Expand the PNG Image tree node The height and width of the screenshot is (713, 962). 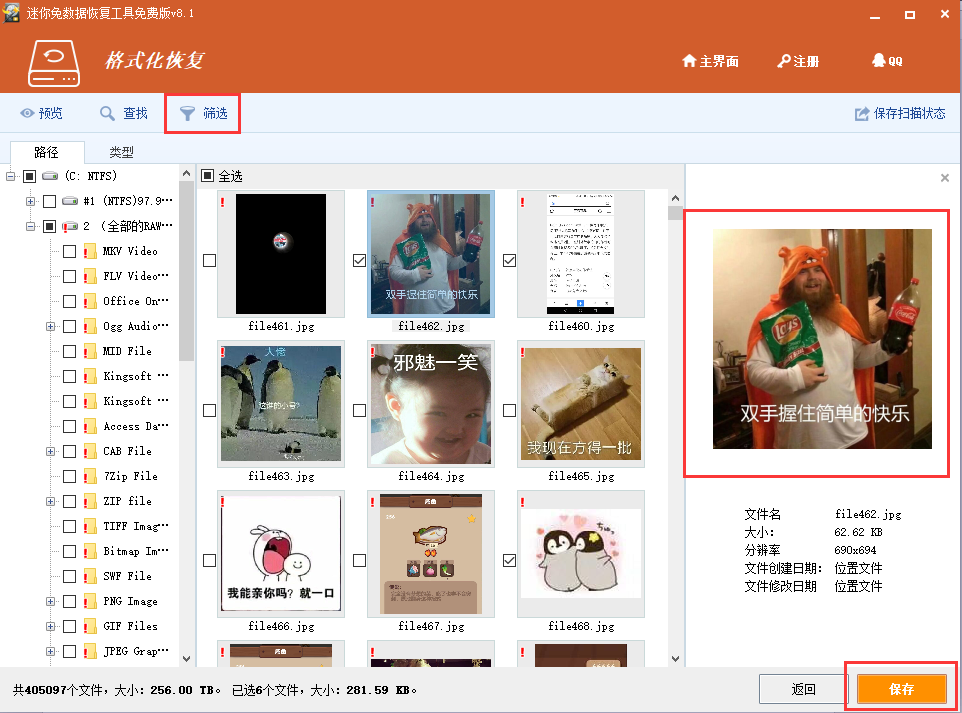(x=50, y=601)
